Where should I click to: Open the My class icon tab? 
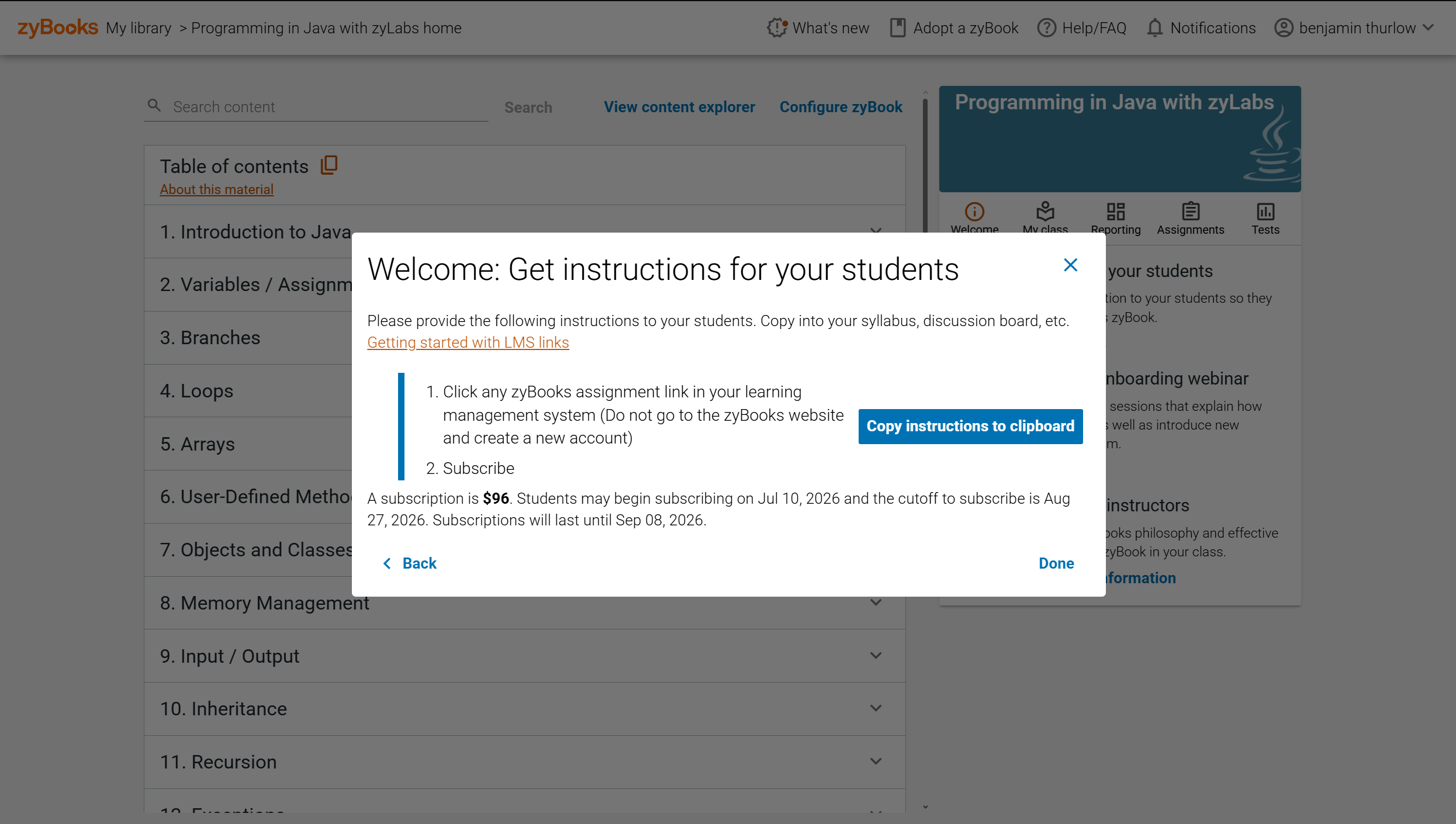tap(1045, 212)
